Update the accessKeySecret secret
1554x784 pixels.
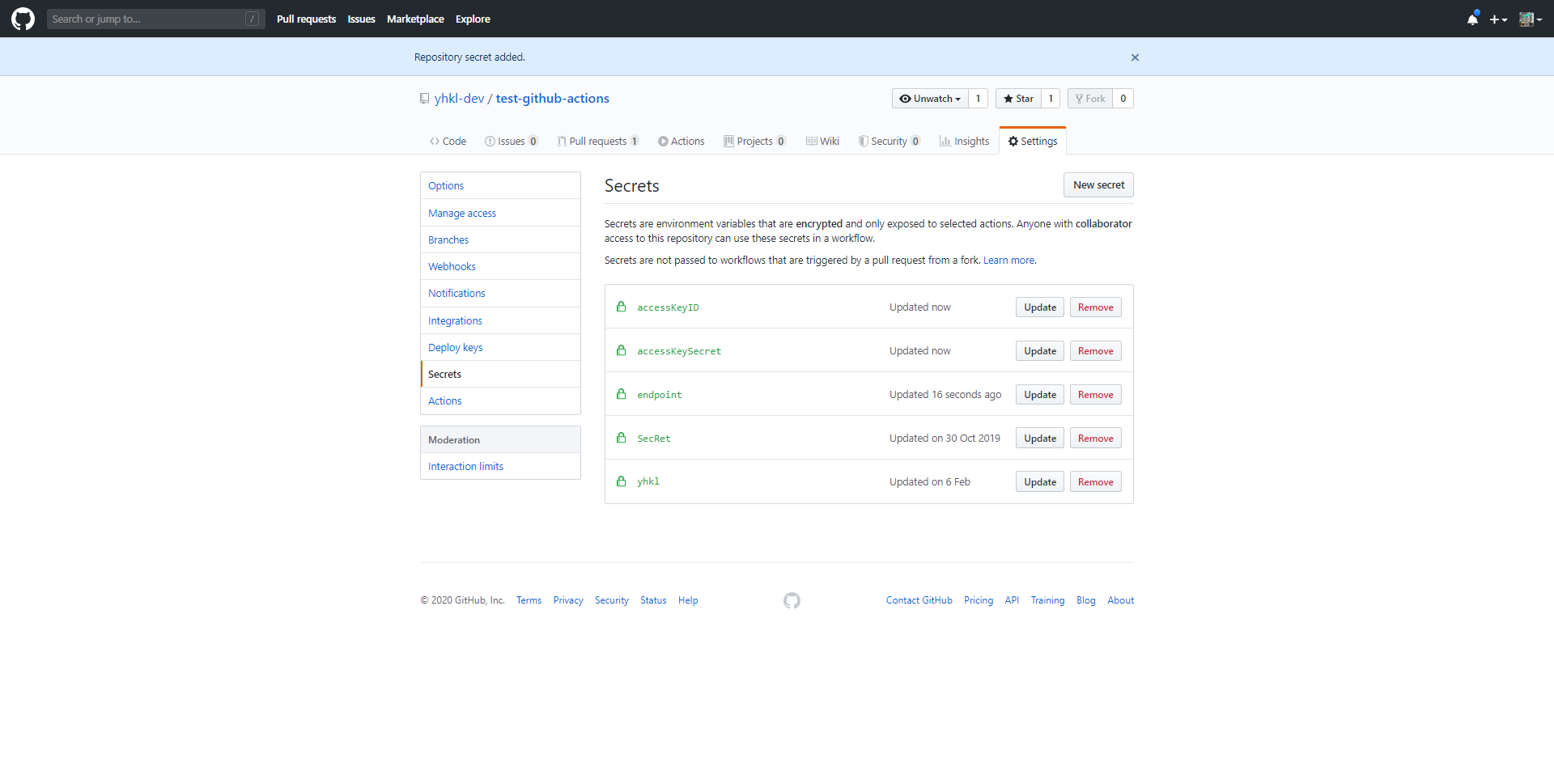click(1040, 351)
